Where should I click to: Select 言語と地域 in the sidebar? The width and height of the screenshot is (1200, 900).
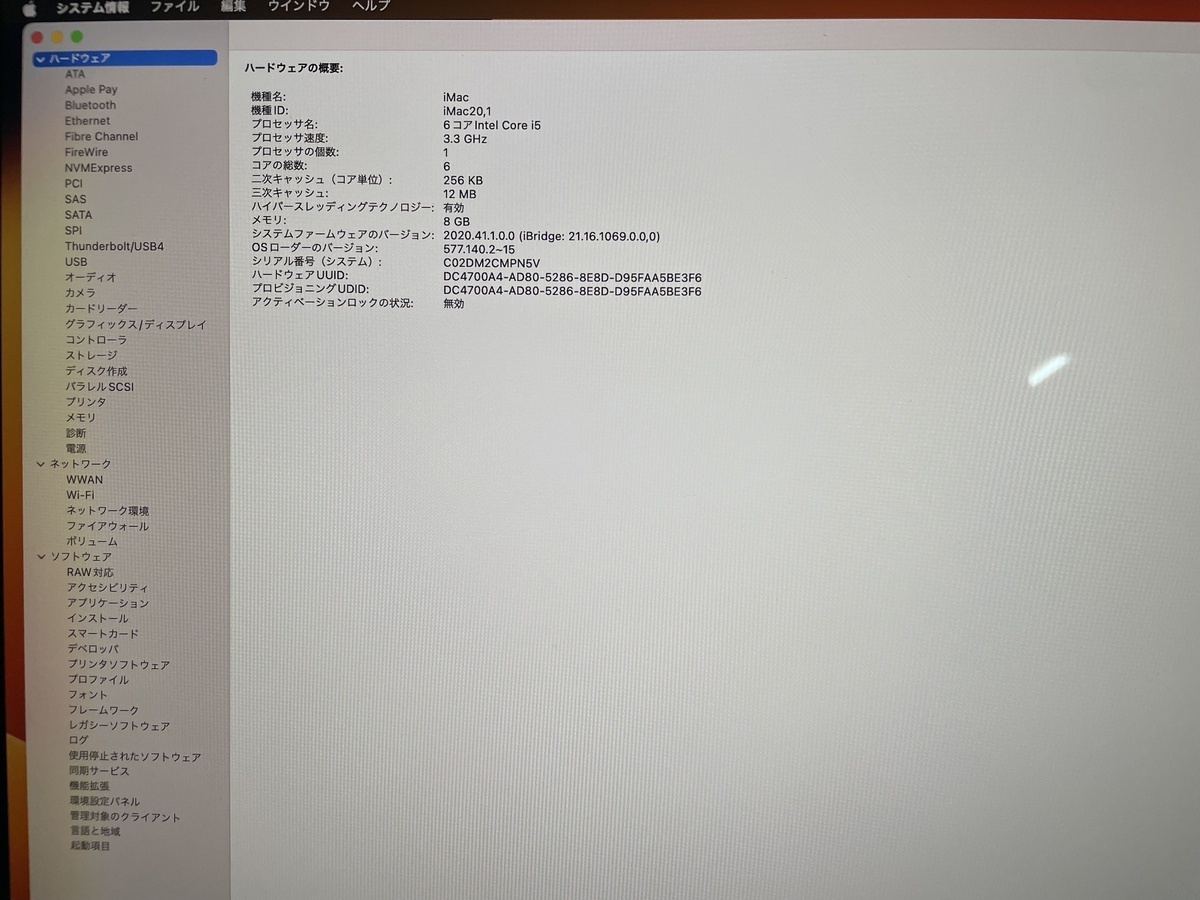pyautogui.click(x=95, y=832)
